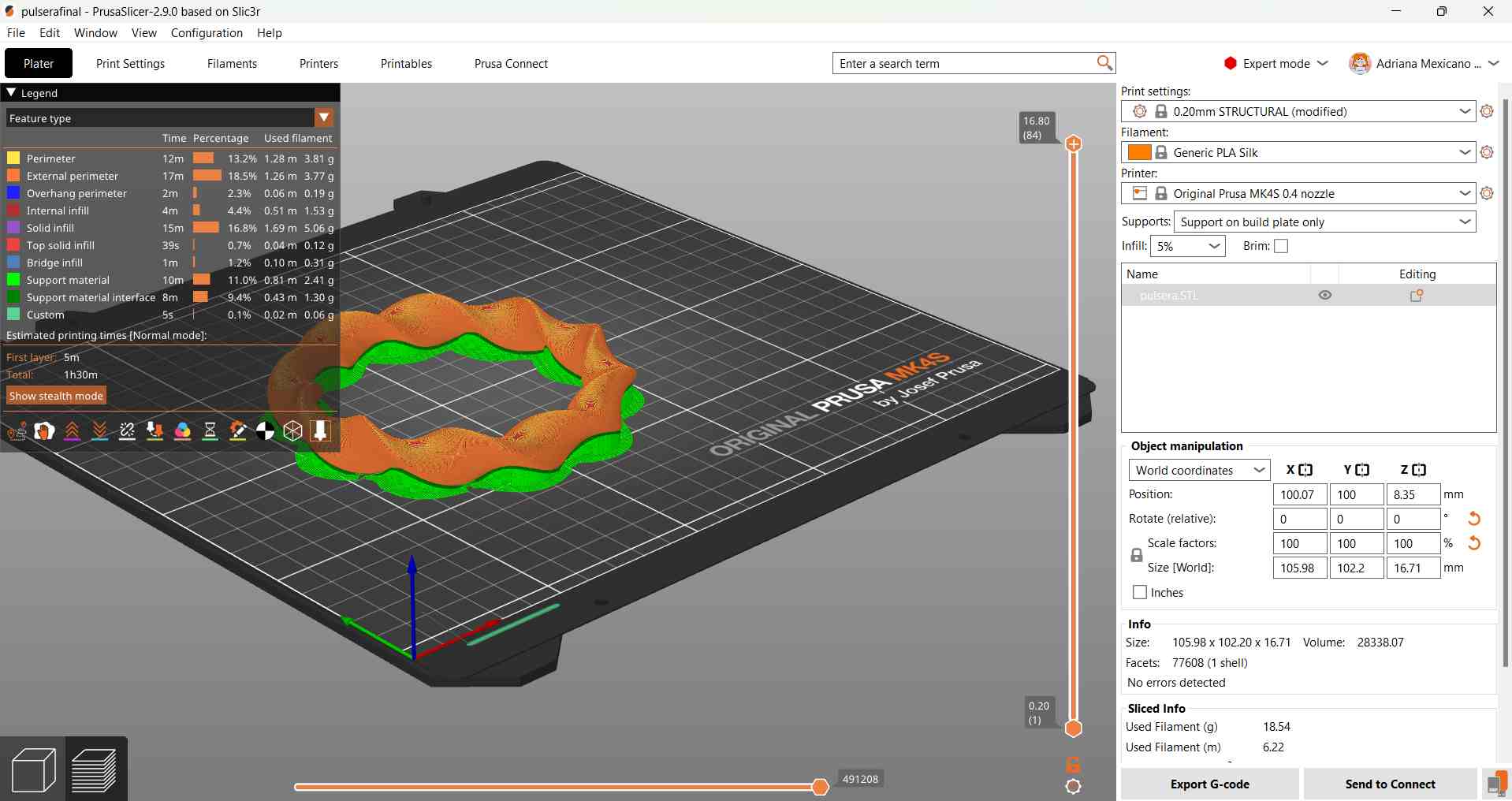Screen dimensions: 1512x801
Task: Click the search magnifier icon
Action: [x=1104, y=63]
